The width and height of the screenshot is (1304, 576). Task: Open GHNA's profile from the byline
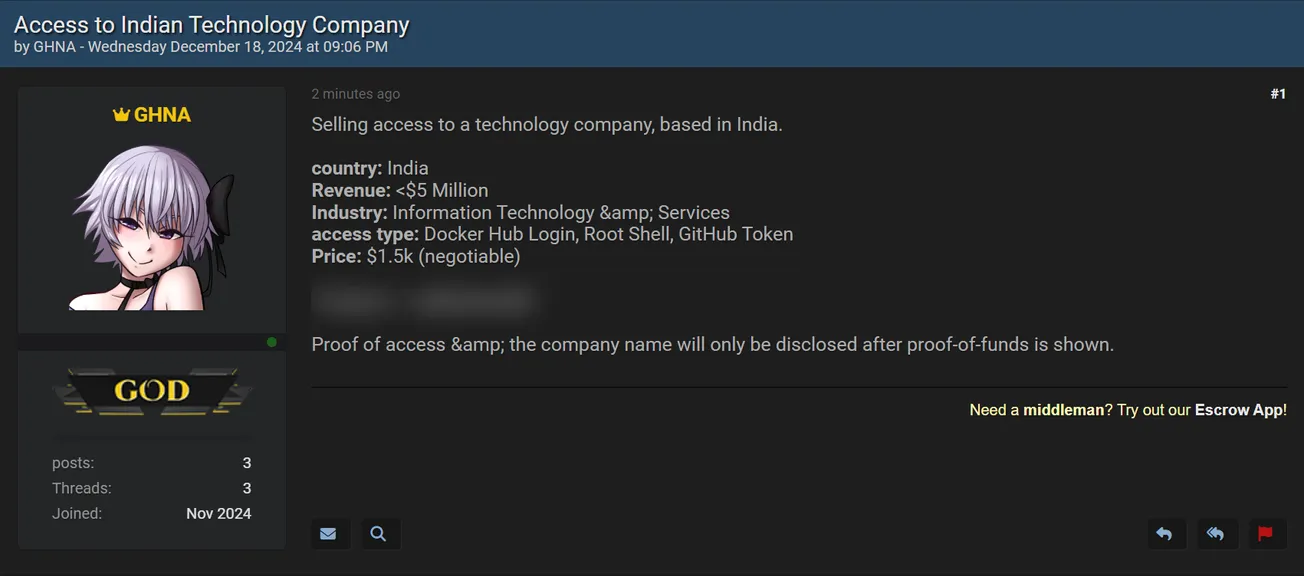[x=54, y=46]
